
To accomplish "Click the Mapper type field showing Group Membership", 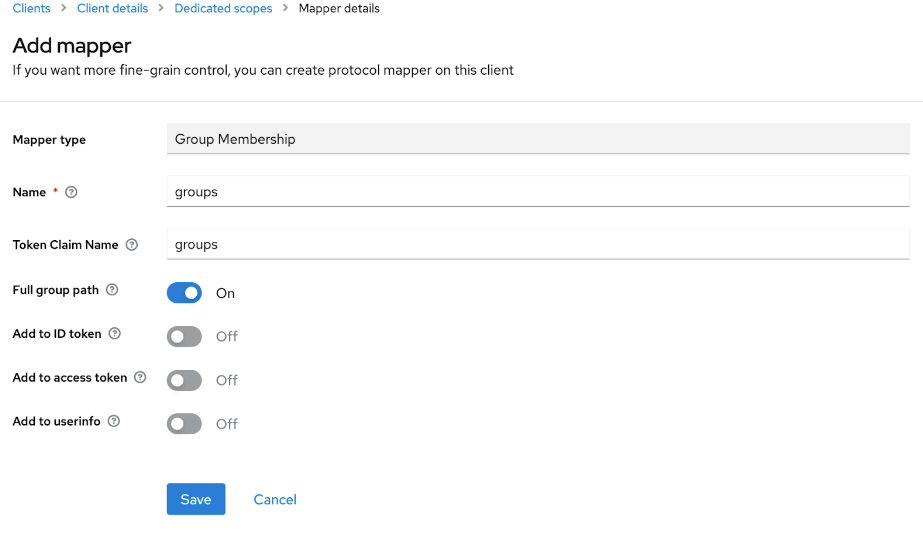I will click(x=538, y=139).
